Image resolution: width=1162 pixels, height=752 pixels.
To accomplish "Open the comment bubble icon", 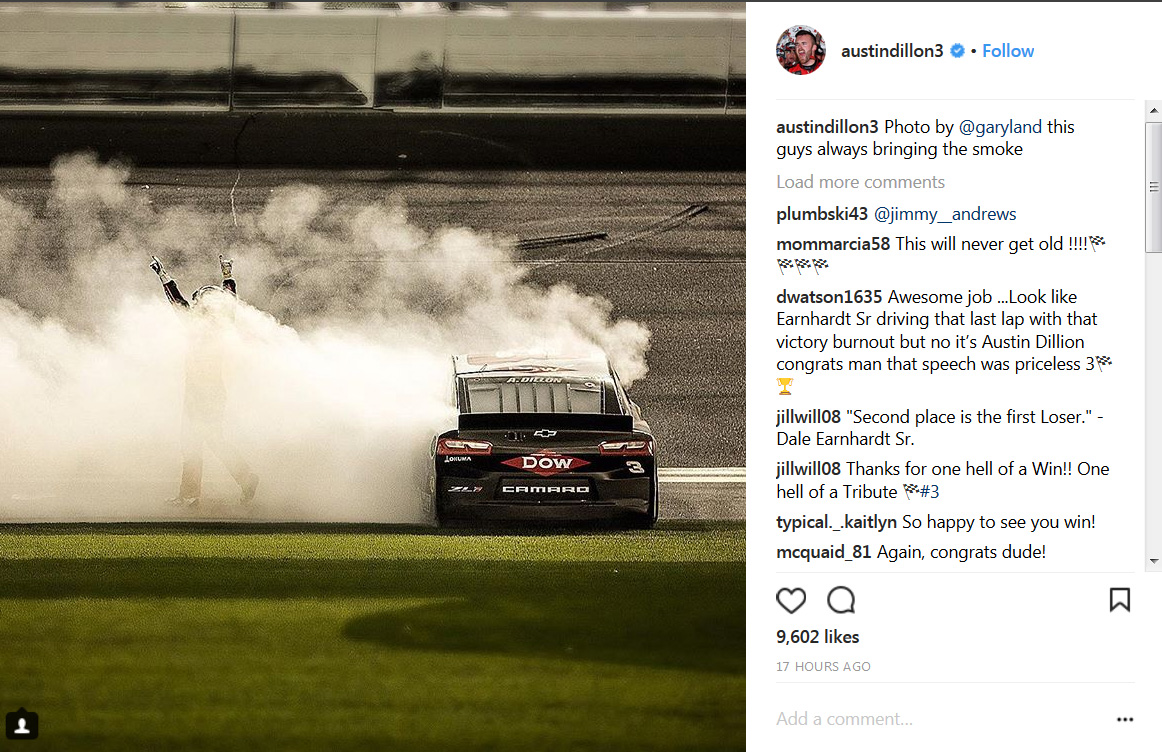I will (x=841, y=600).
